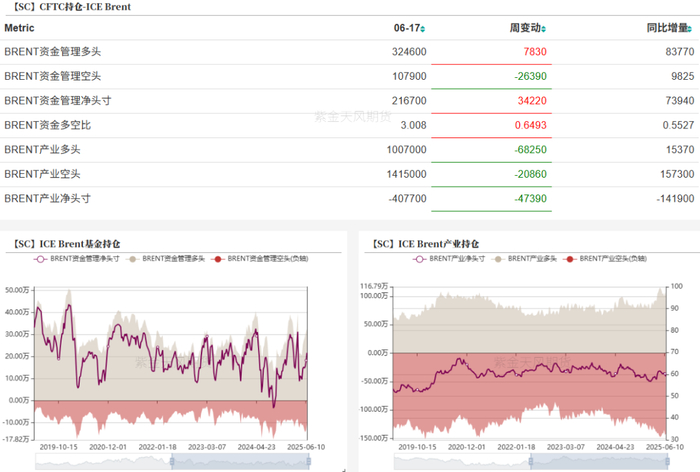Viewport: 700px width, 472px height.
Task: Click the 2023-03-07 label on fund chart
Action: click(207, 447)
